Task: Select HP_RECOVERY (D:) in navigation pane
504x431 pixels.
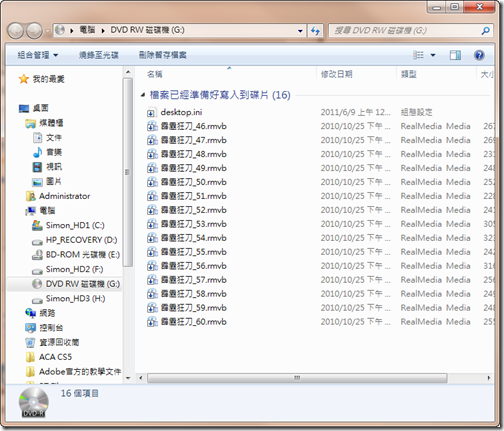Action: pos(81,240)
